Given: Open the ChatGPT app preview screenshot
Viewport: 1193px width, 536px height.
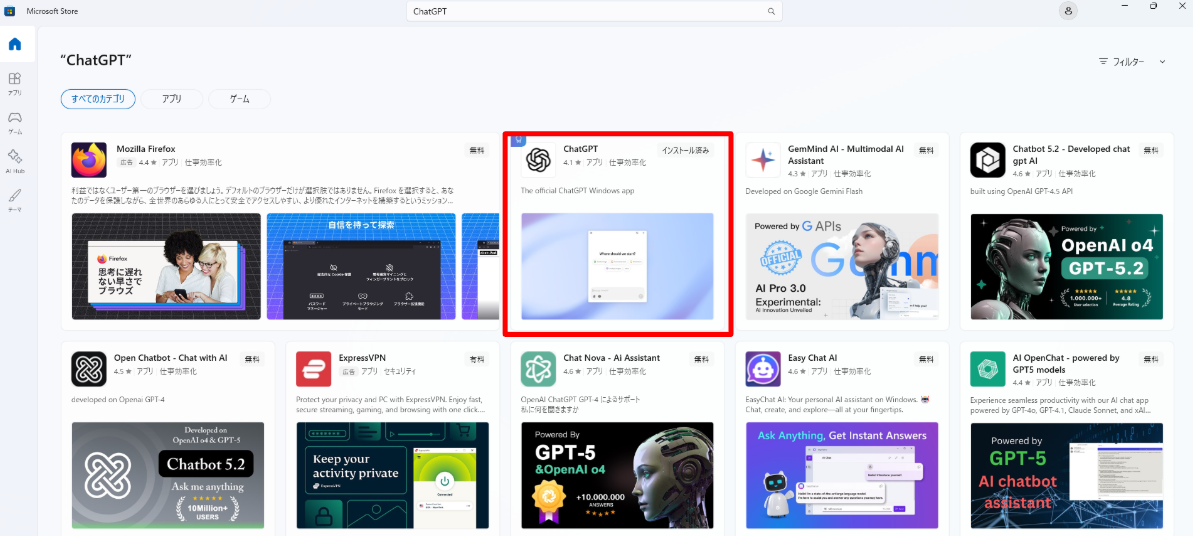Looking at the screenshot, I should pyautogui.click(x=617, y=266).
